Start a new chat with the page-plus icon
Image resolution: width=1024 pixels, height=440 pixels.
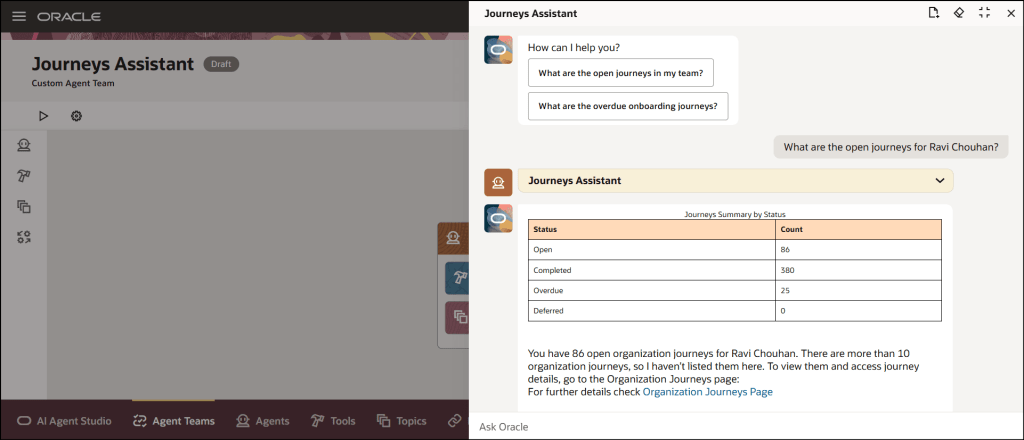933,13
